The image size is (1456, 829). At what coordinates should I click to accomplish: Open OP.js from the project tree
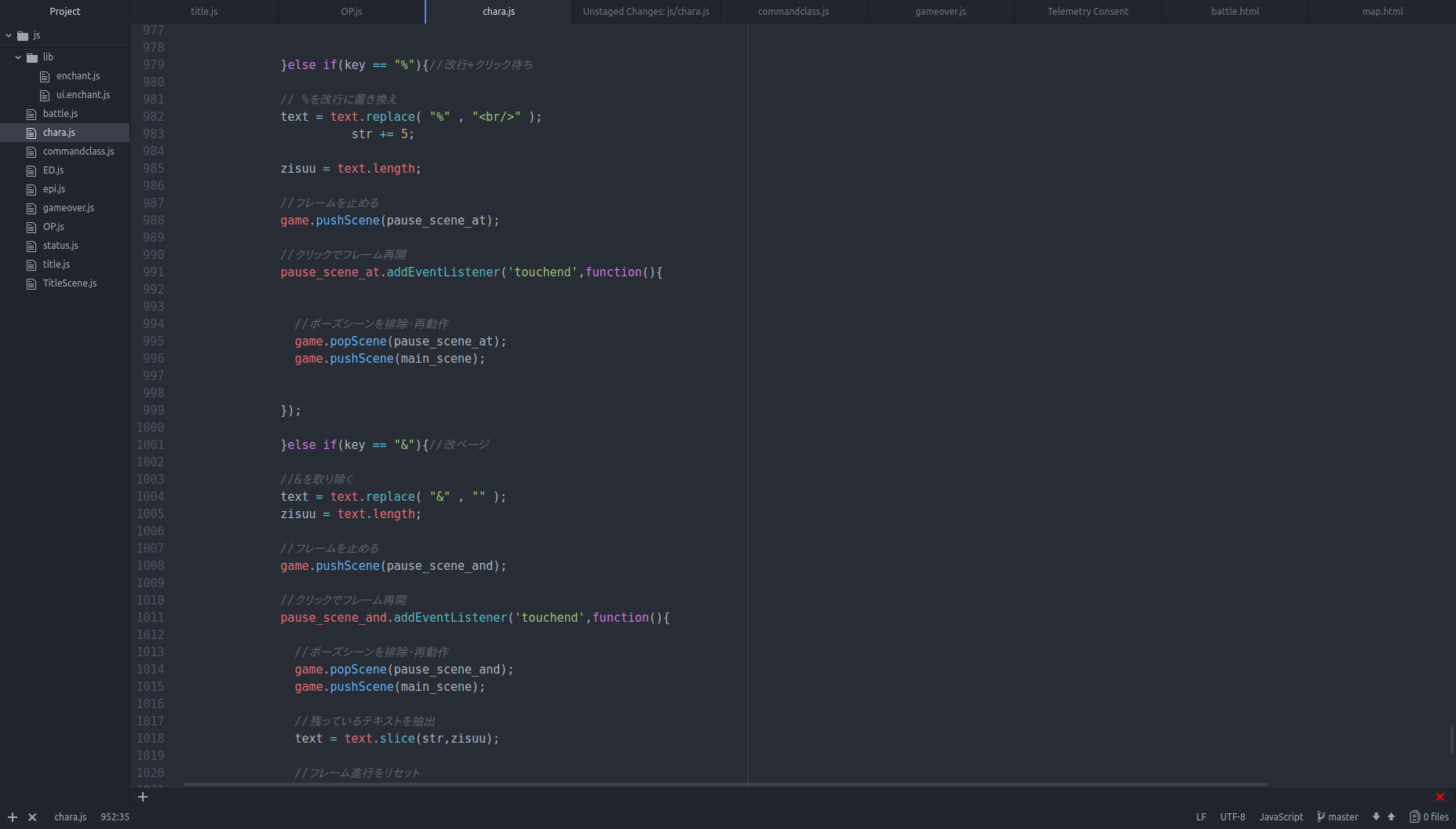(x=53, y=227)
